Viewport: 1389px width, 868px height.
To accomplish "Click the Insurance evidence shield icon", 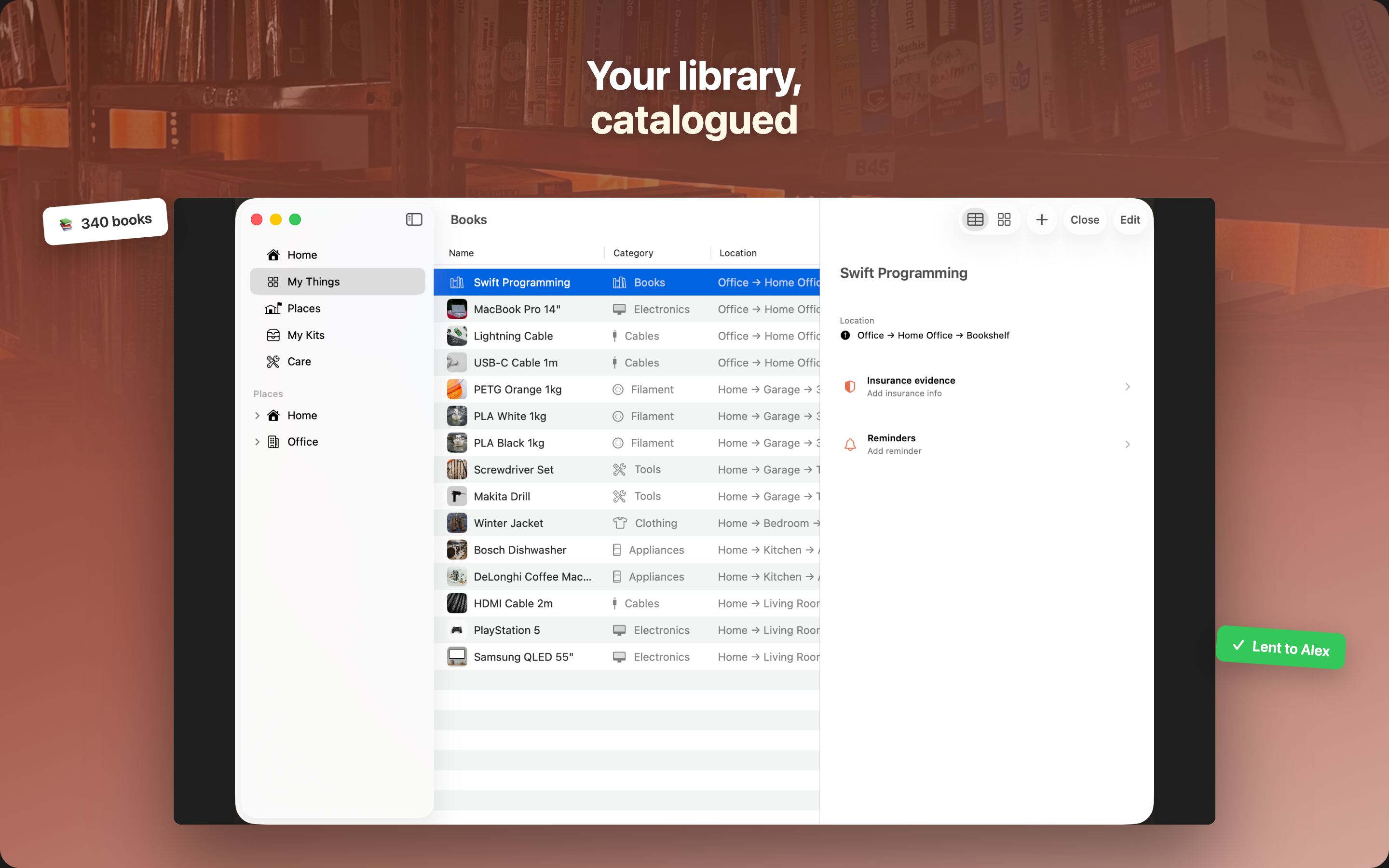I will [x=850, y=386].
